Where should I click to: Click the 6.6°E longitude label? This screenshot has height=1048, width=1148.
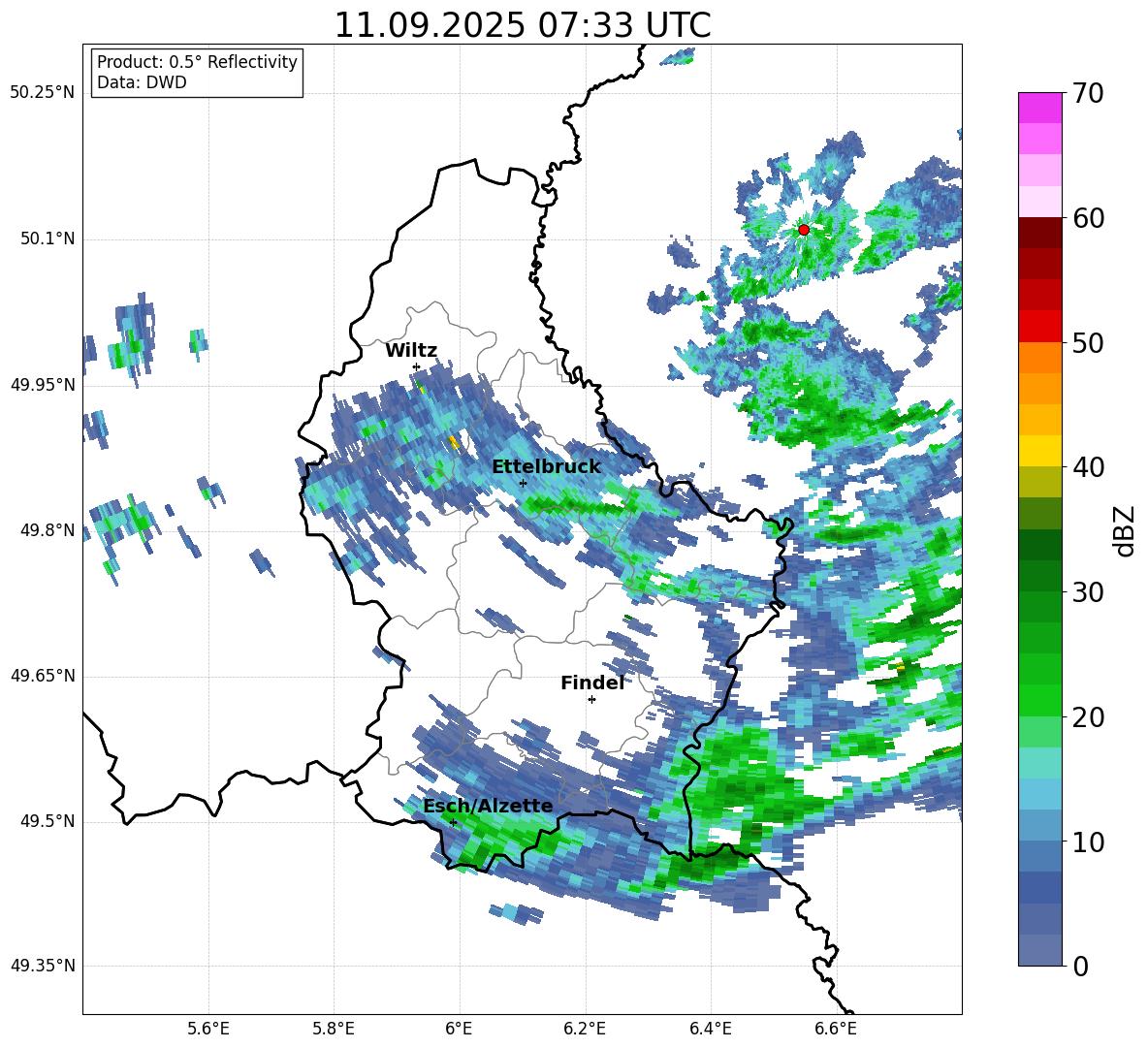click(836, 1029)
